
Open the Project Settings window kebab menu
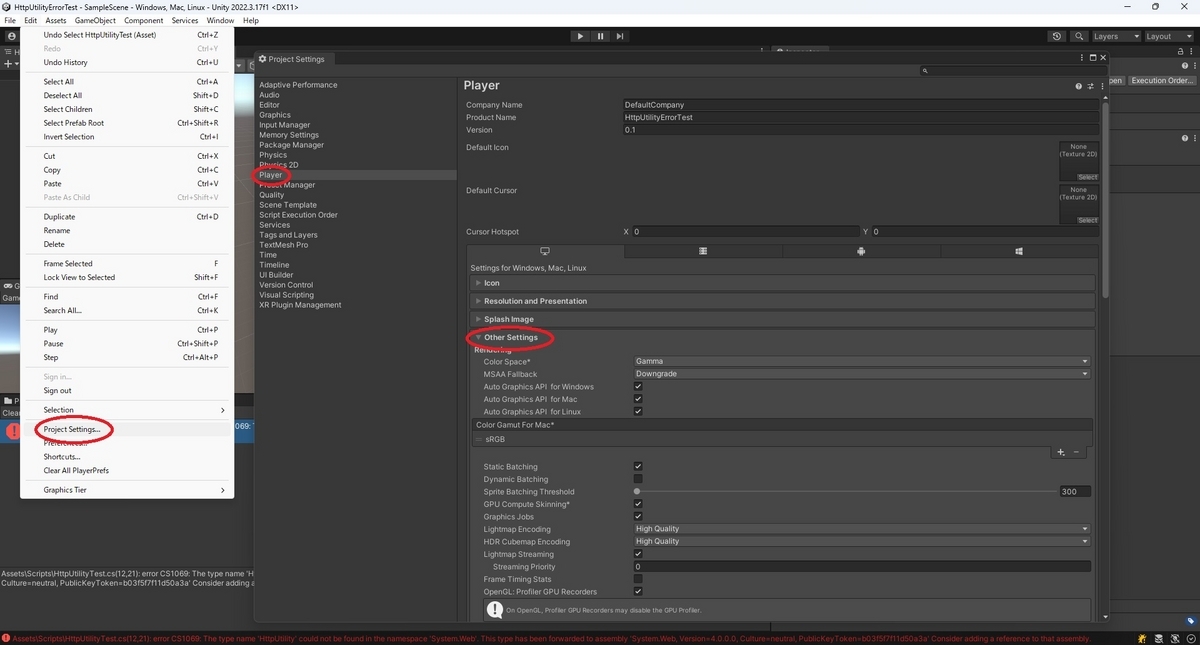tap(1082, 58)
